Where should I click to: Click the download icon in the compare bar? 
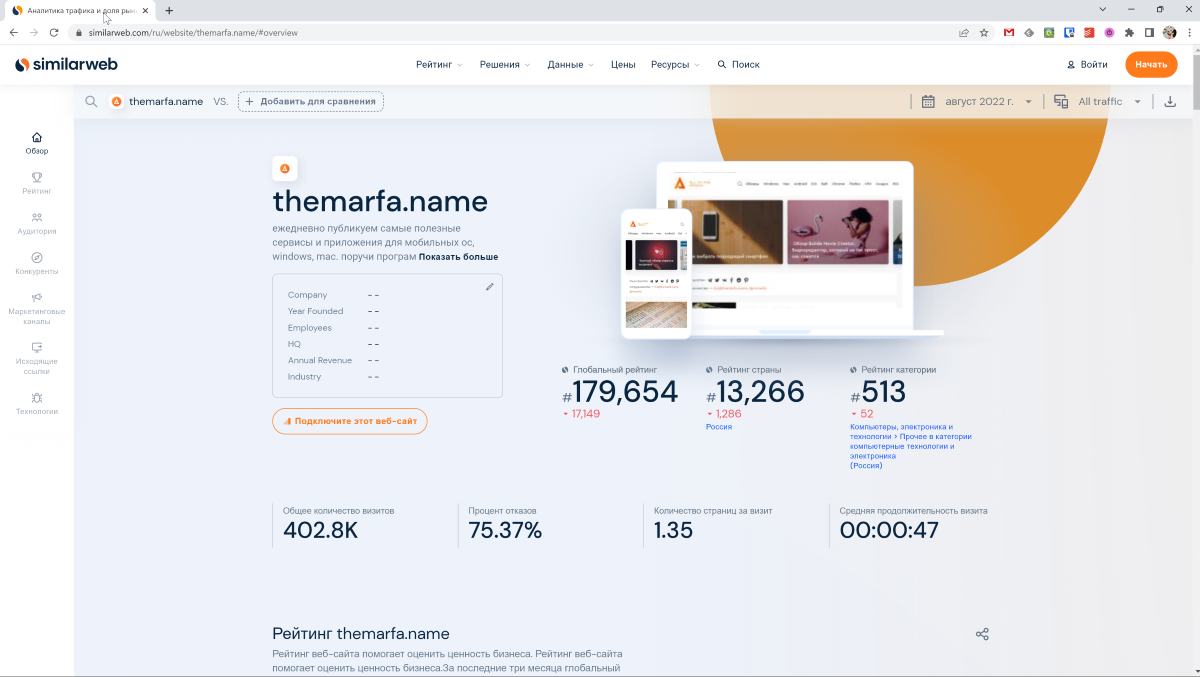pos(1170,101)
